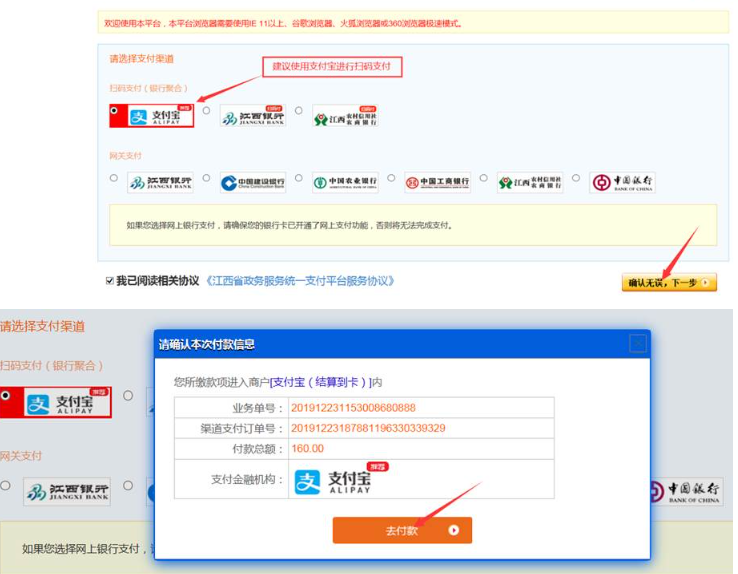738x574 pixels.
Task: Click Jiangxi Bank logo in upper scan-pay row
Action: (253, 116)
